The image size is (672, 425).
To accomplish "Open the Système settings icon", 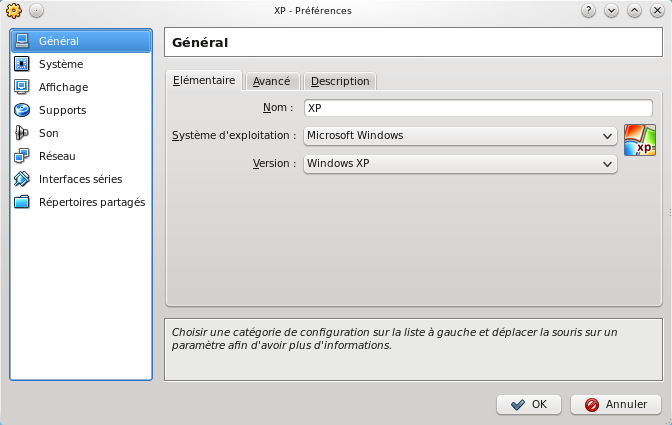I will coord(22,64).
